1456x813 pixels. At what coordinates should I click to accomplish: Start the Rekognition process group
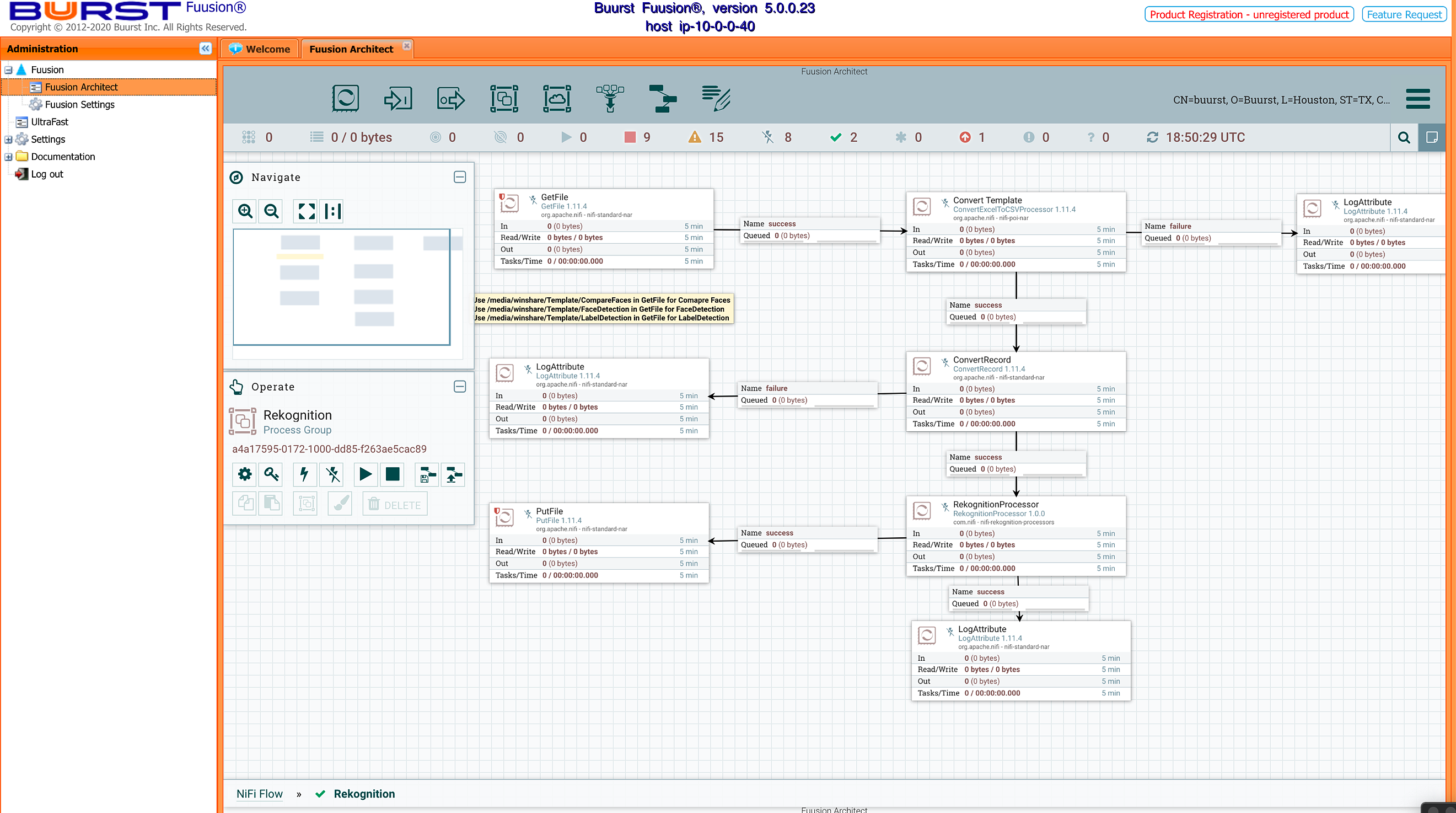tap(365, 474)
